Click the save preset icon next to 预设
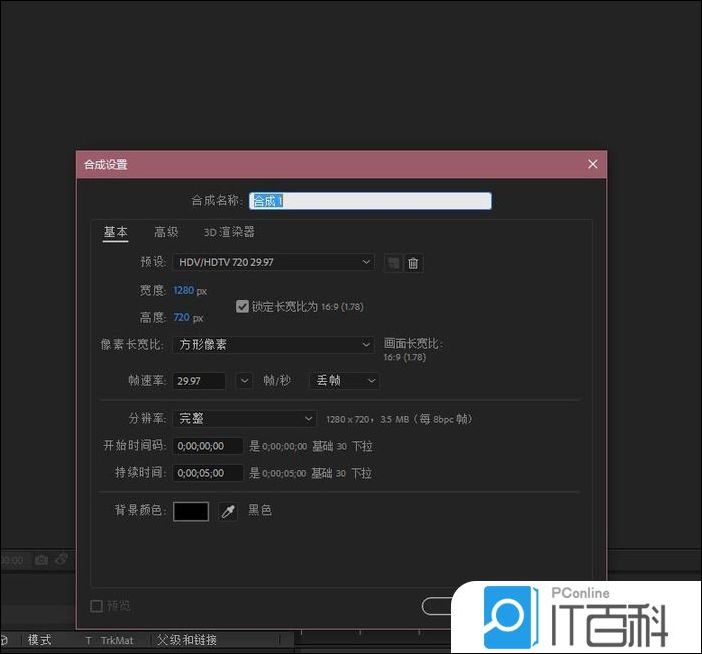Viewport: 702px width, 654px height. 393,263
